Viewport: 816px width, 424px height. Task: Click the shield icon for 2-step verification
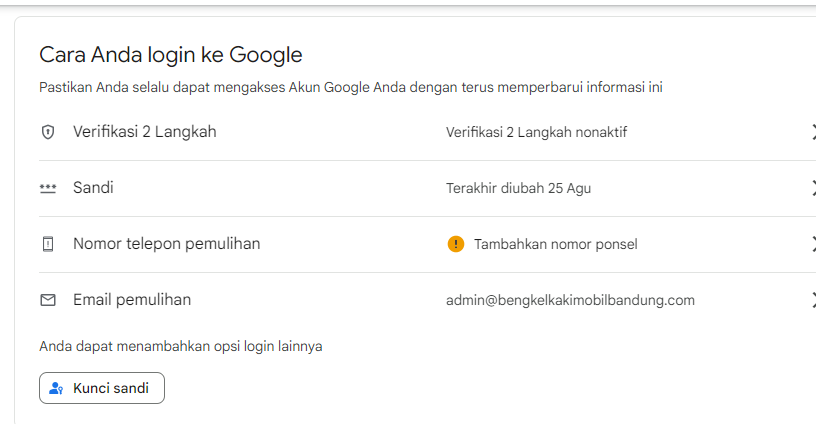(x=48, y=132)
